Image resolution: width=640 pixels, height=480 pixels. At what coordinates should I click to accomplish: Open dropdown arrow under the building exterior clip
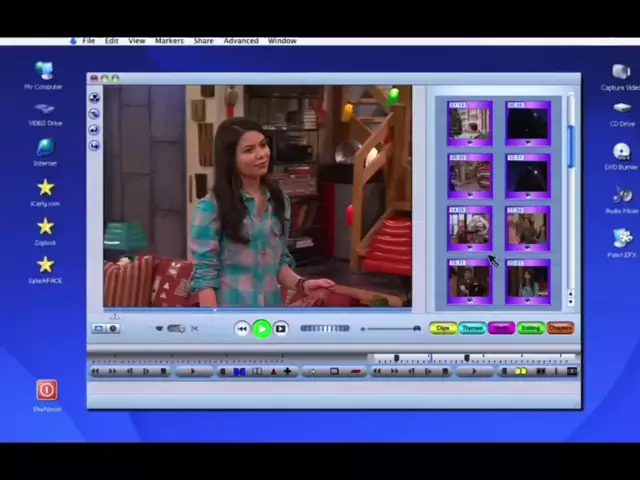coord(470,142)
